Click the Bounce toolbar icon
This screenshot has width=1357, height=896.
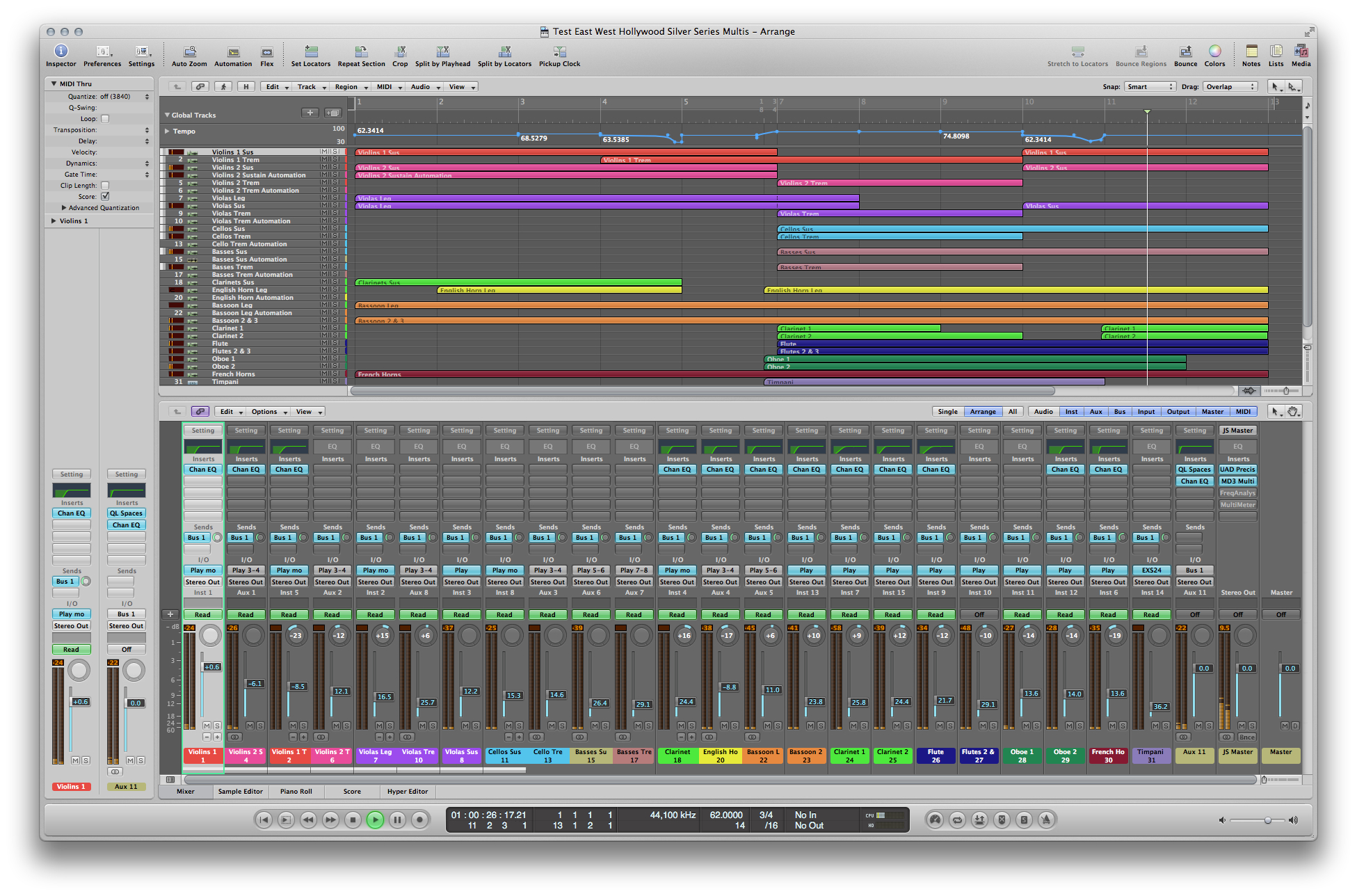(x=1185, y=52)
